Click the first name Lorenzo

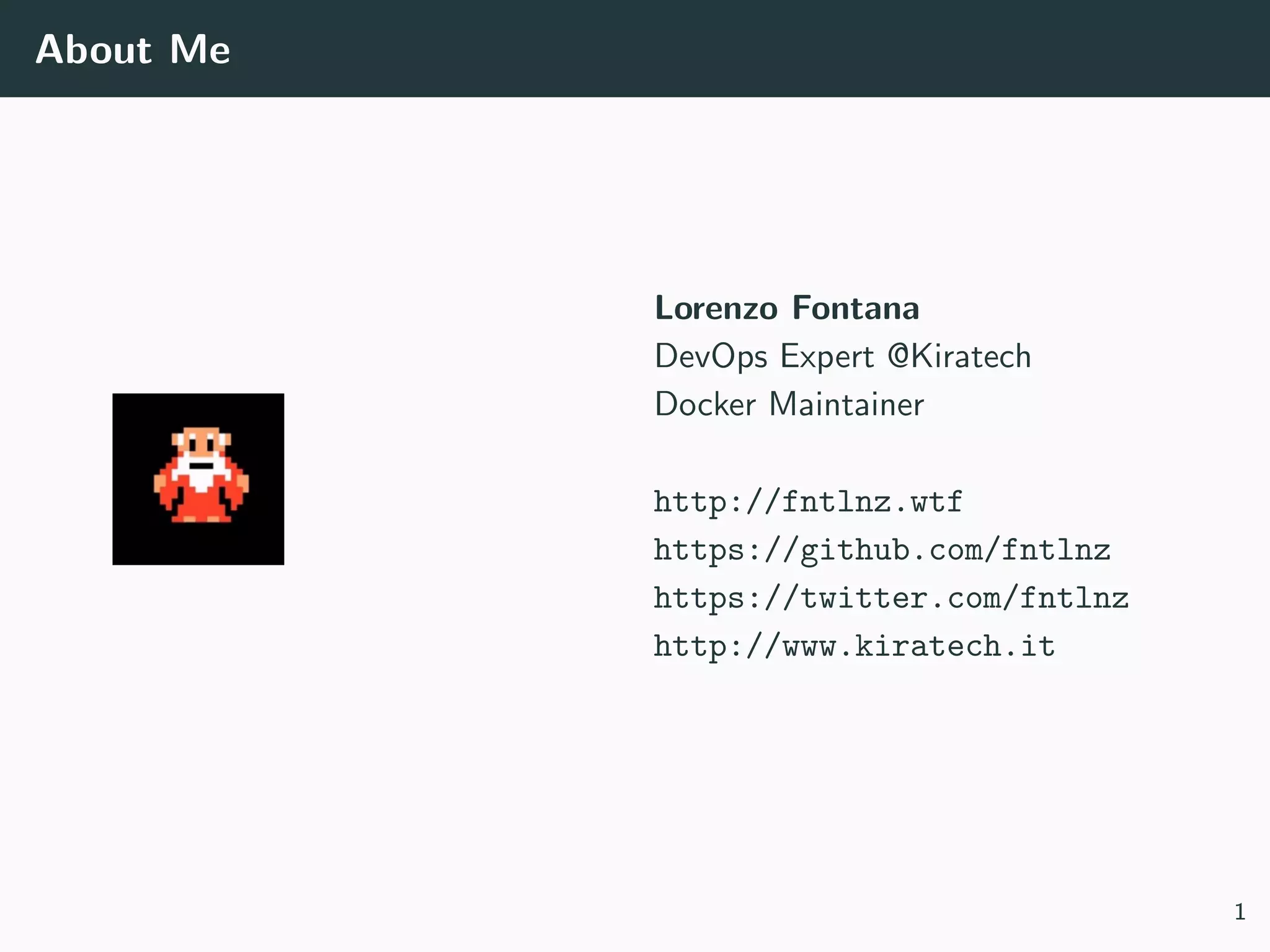pyautogui.click(x=716, y=308)
